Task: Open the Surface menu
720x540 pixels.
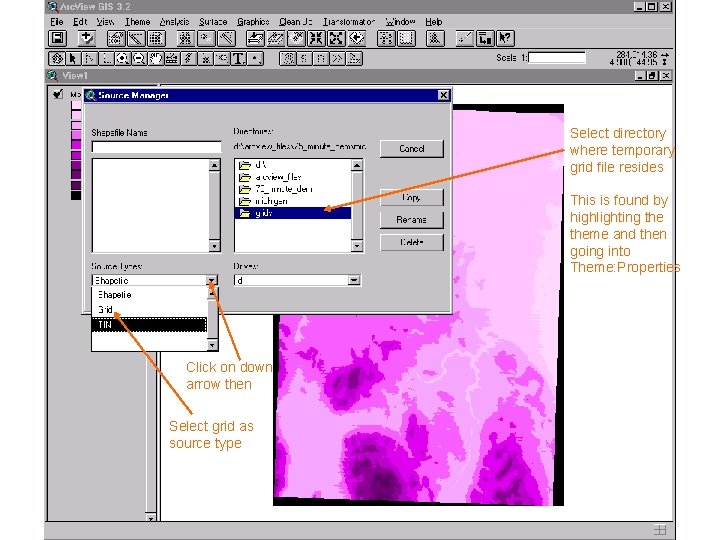Action: click(x=213, y=22)
